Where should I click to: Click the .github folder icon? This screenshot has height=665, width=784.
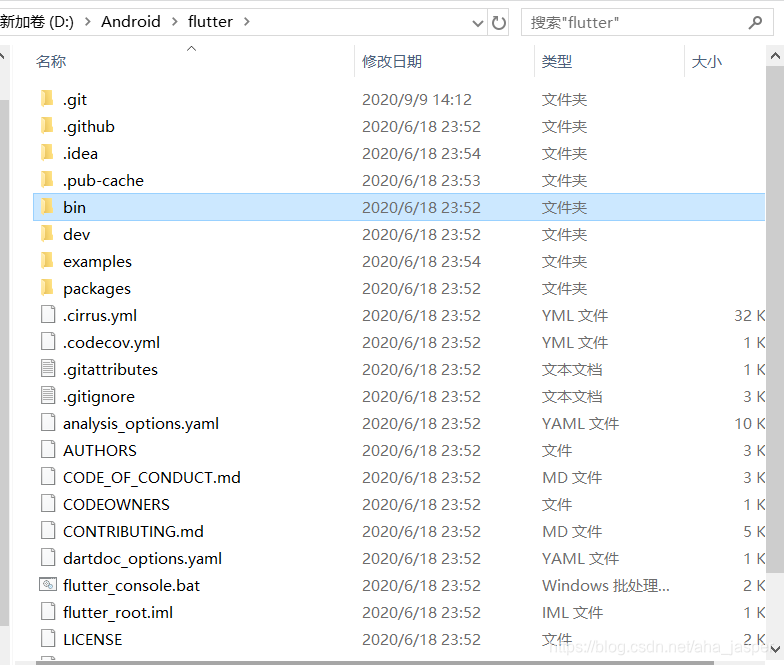point(46,126)
